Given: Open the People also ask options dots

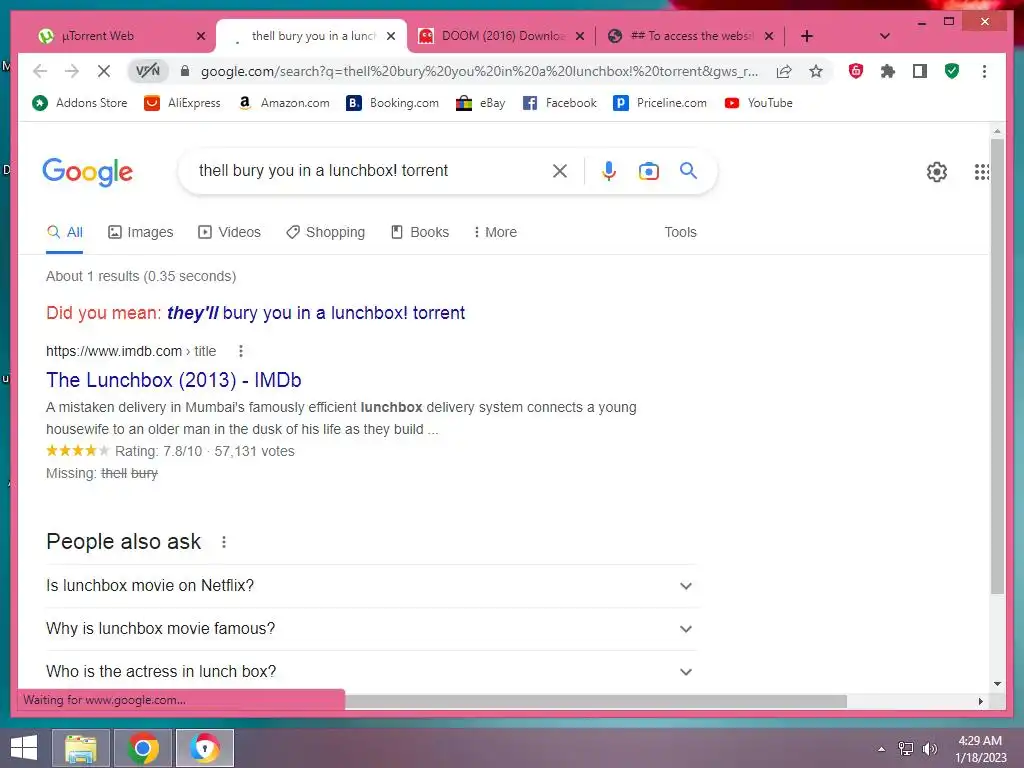Looking at the screenshot, I should [224, 542].
